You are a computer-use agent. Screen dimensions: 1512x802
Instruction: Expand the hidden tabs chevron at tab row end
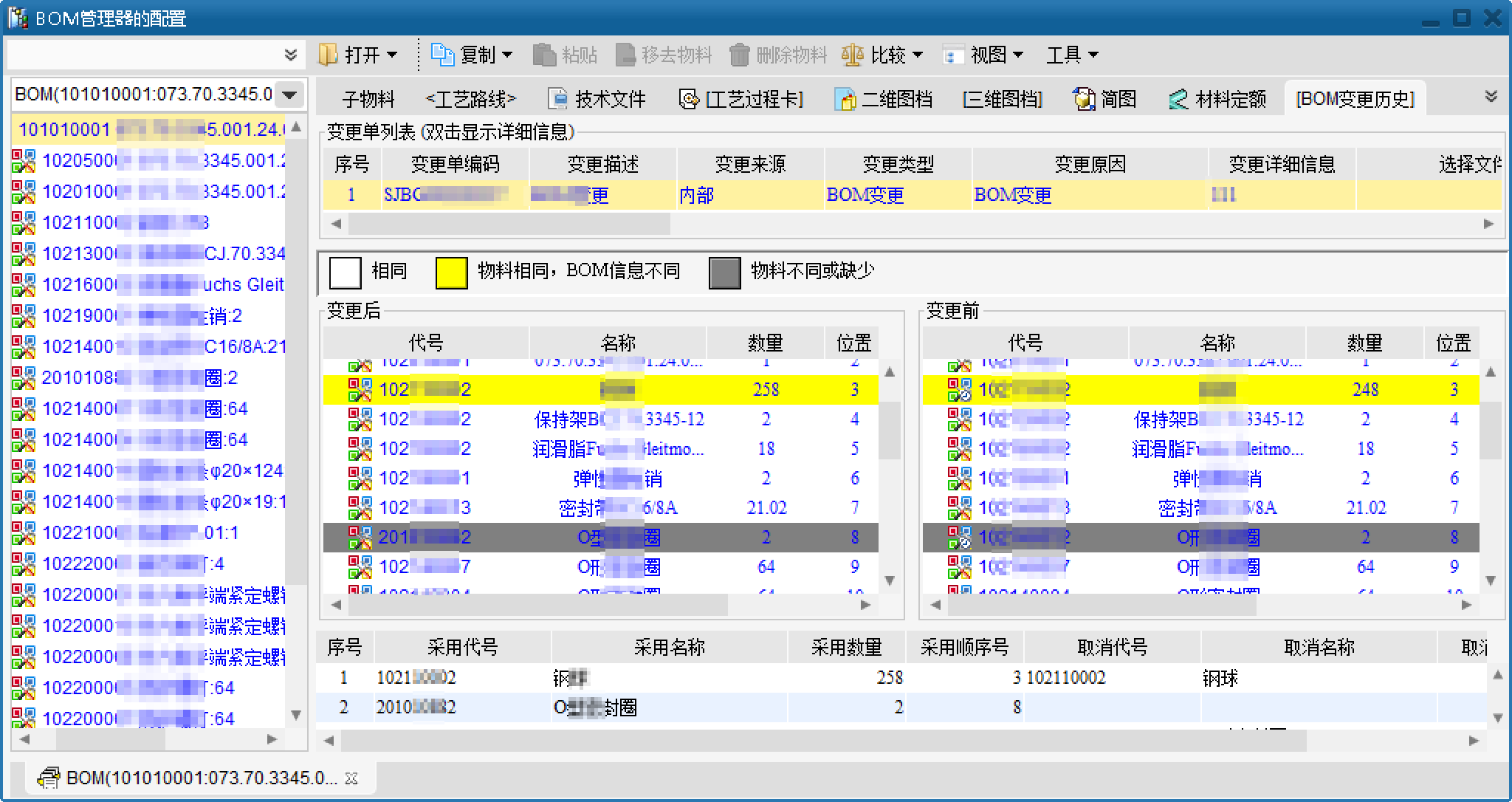(x=1491, y=97)
